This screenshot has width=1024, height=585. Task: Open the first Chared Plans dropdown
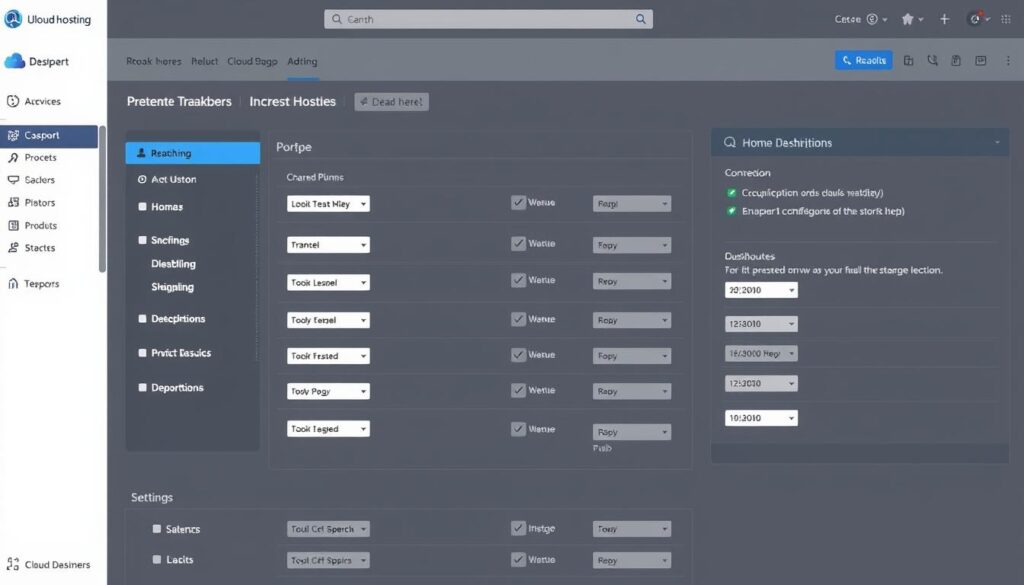328,203
